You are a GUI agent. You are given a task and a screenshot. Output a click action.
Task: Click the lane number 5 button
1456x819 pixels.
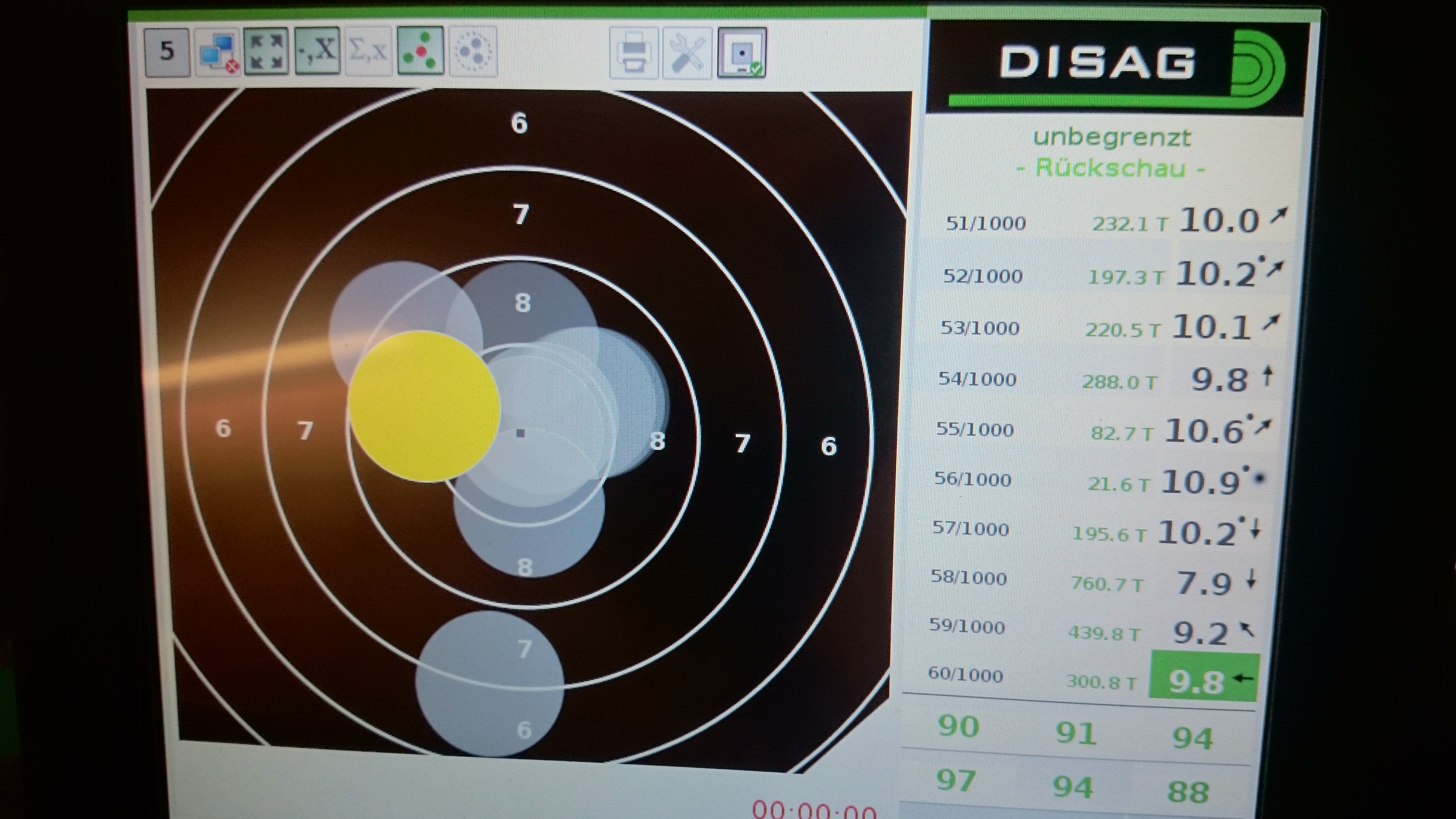167,52
